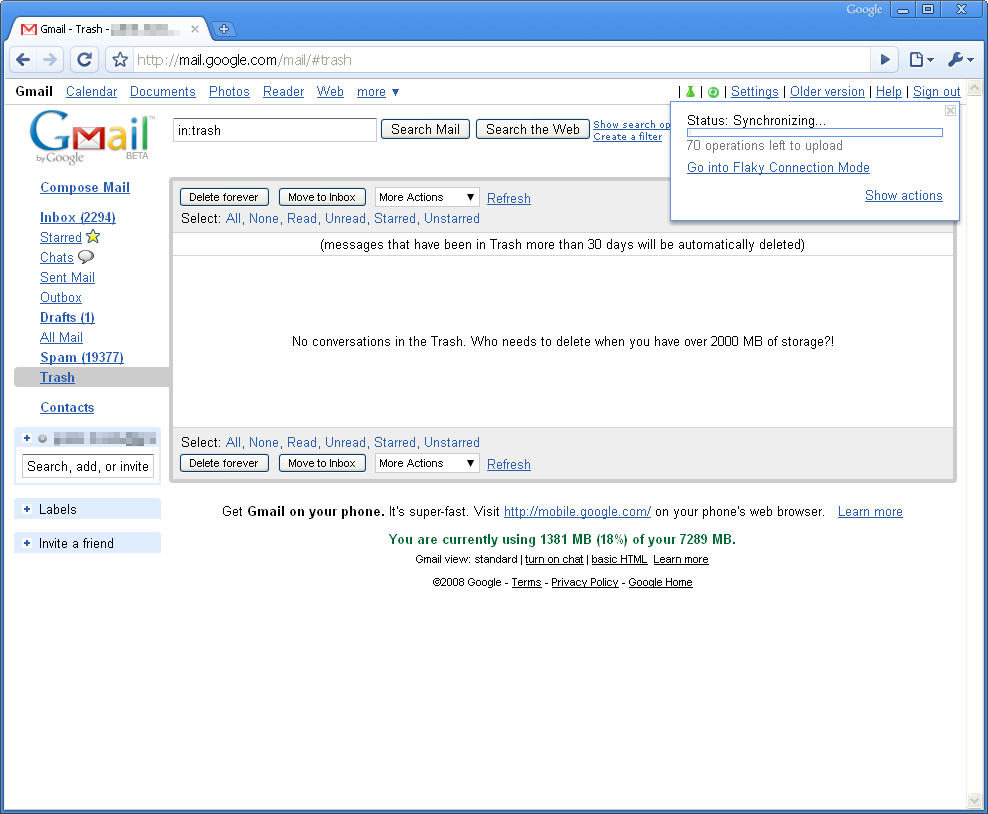
Task: Open Photos from the top navigation
Action: pyautogui.click(x=229, y=92)
